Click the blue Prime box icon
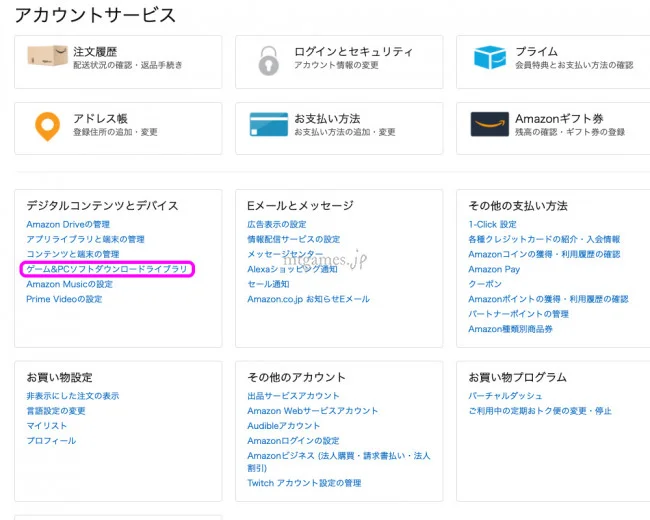Viewport: 650px width, 520px height. 490,57
